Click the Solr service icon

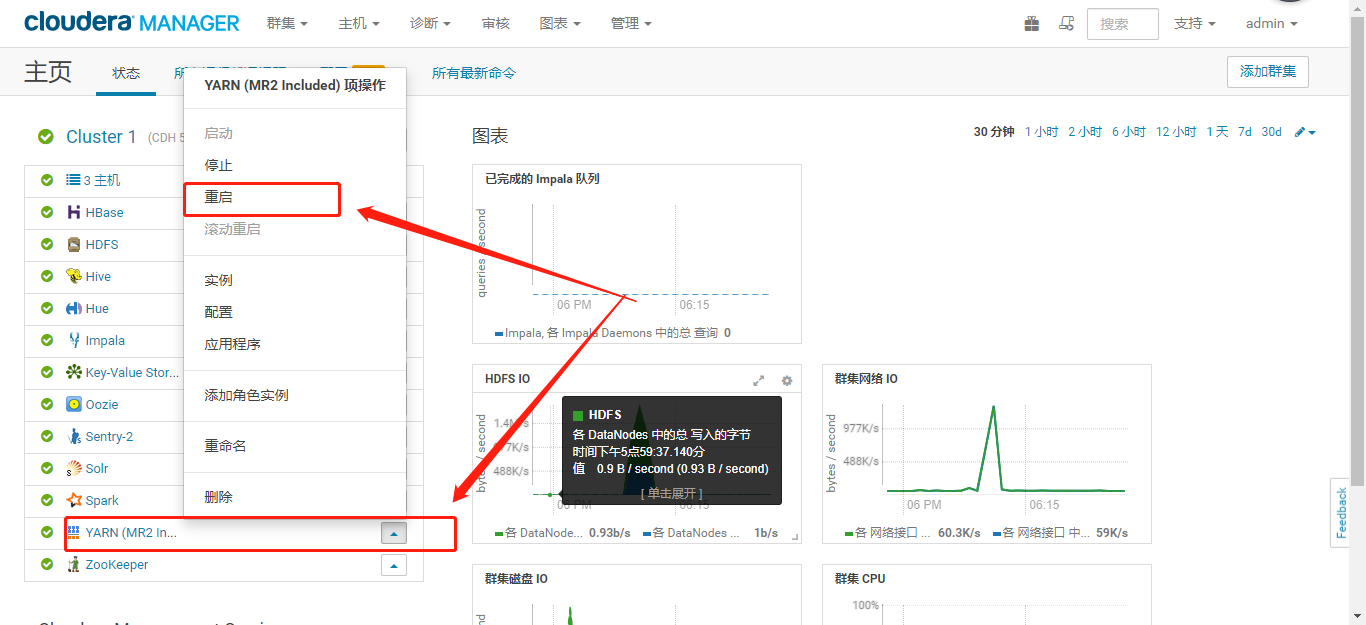tap(73, 468)
